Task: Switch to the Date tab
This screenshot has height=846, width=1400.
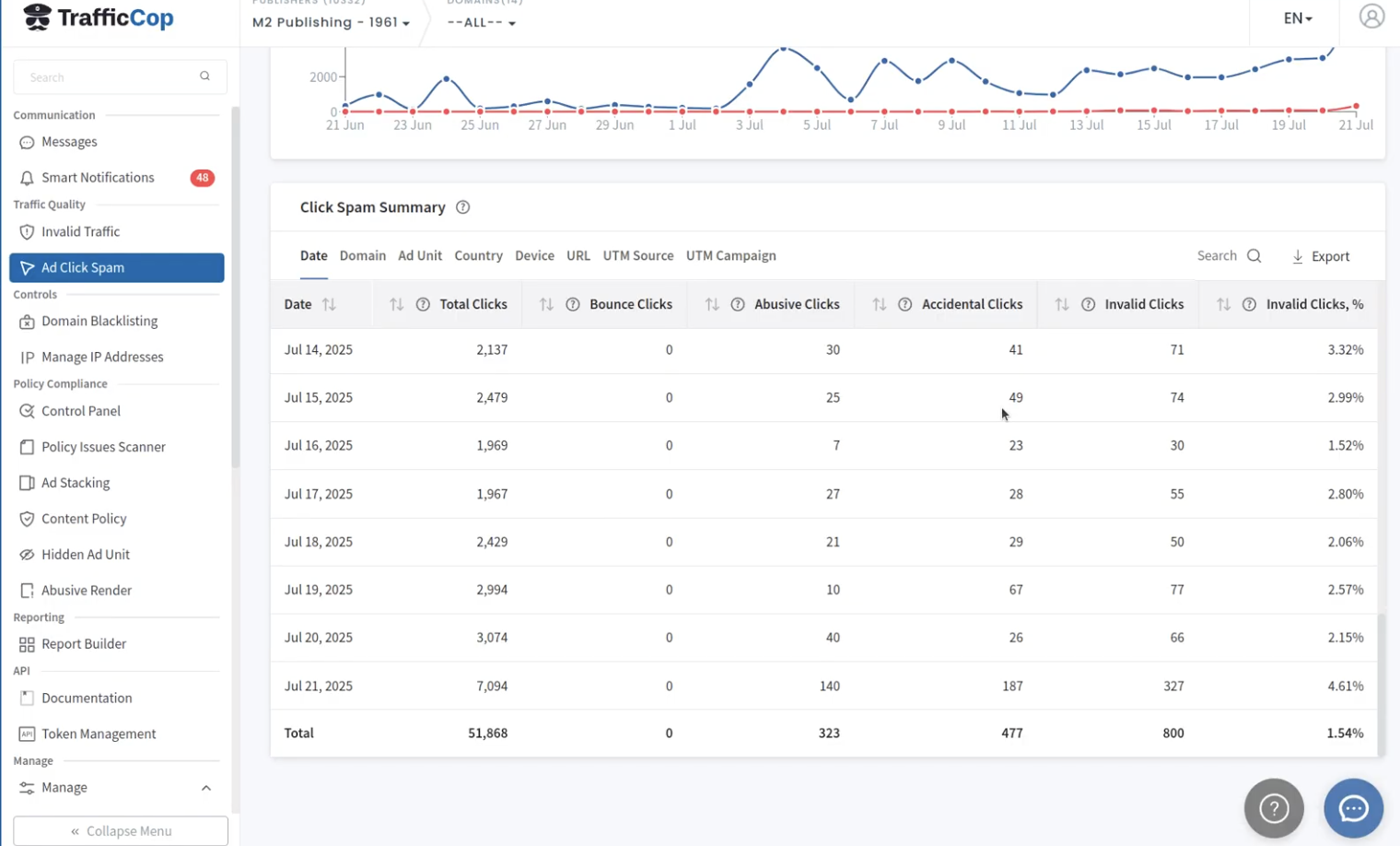Action: click(313, 256)
